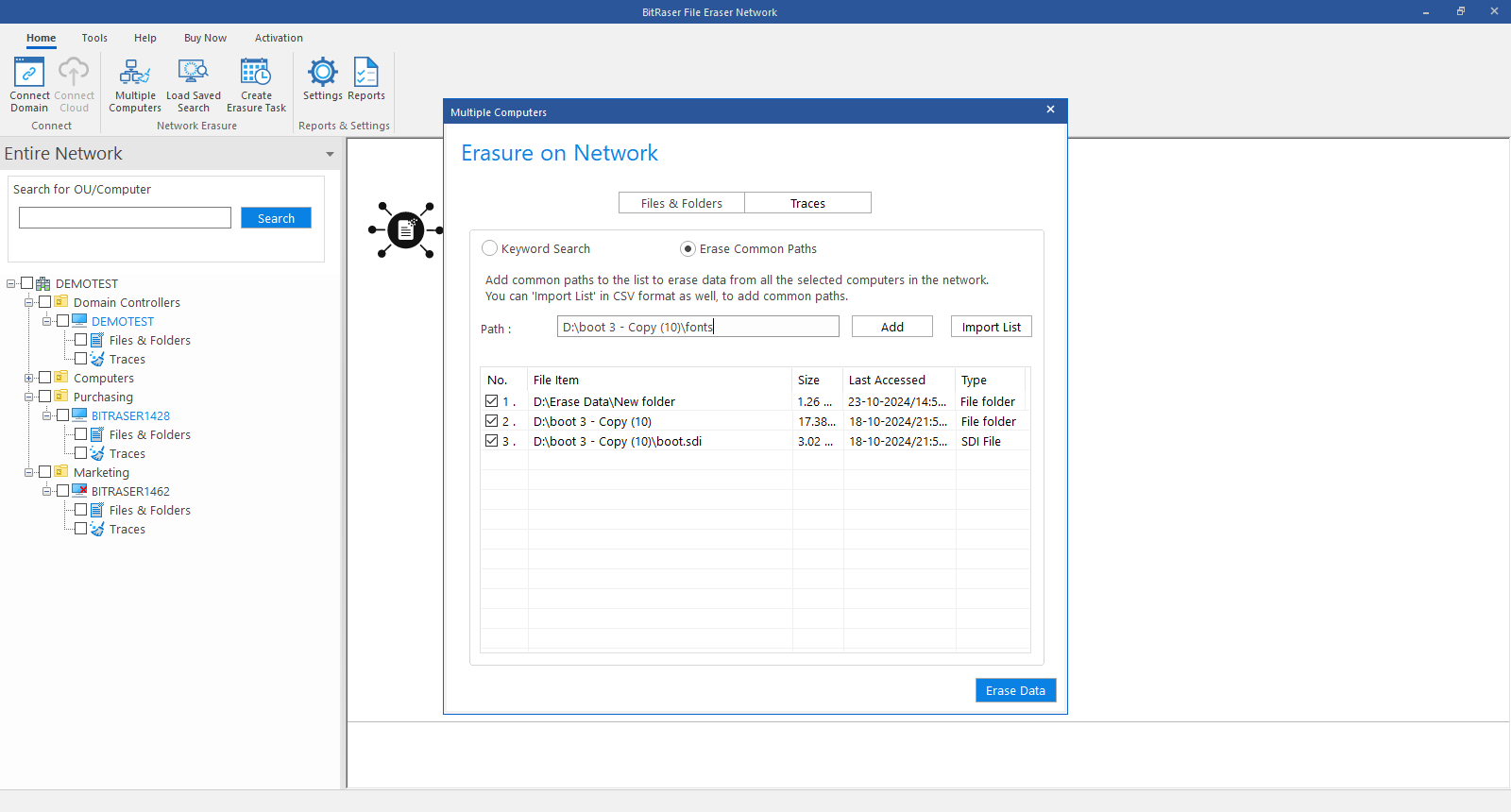Click Traces icon under BITRASER1462
Image resolution: width=1511 pixels, height=812 pixels.
tap(97, 529)
